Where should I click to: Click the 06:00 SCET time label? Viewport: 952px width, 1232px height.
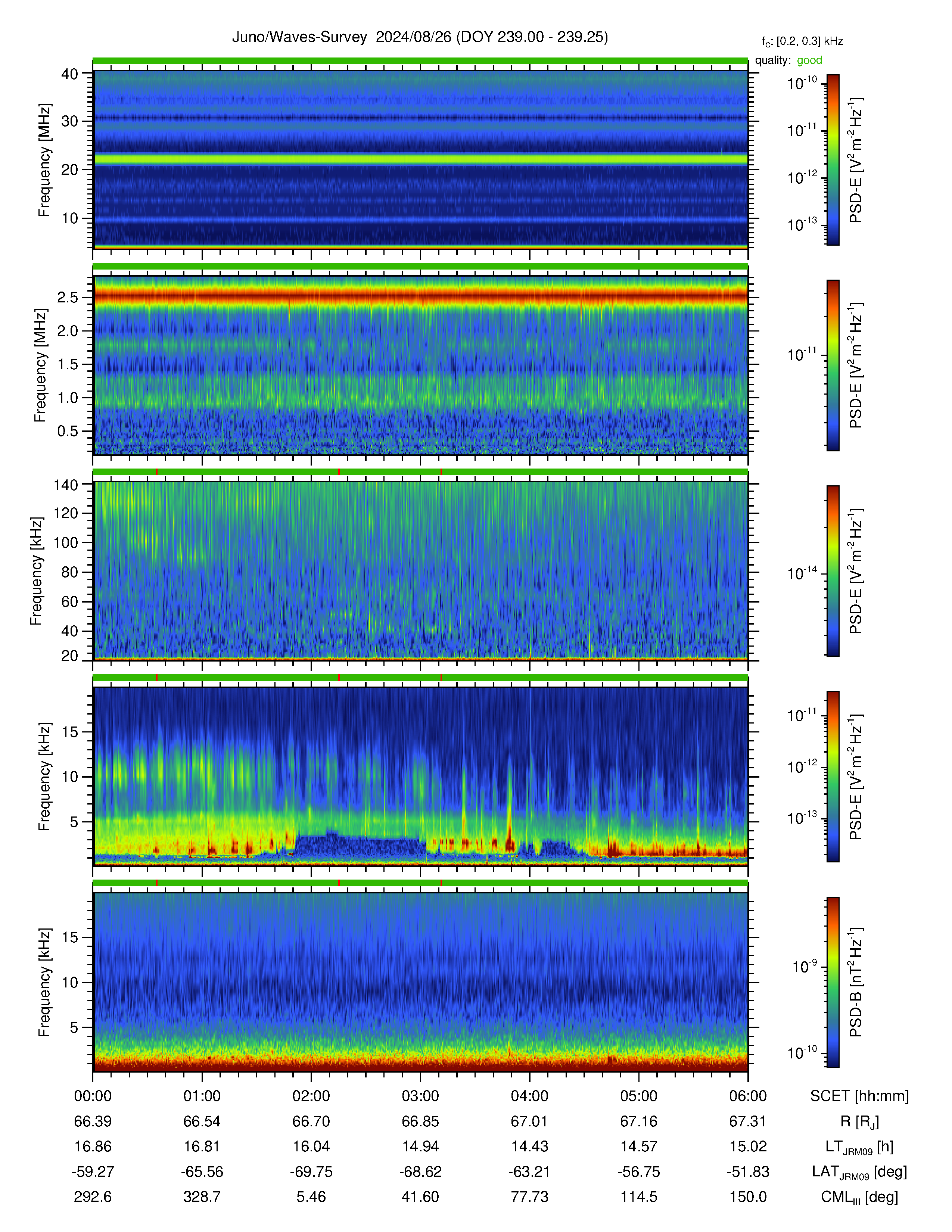click(748, 1096)
